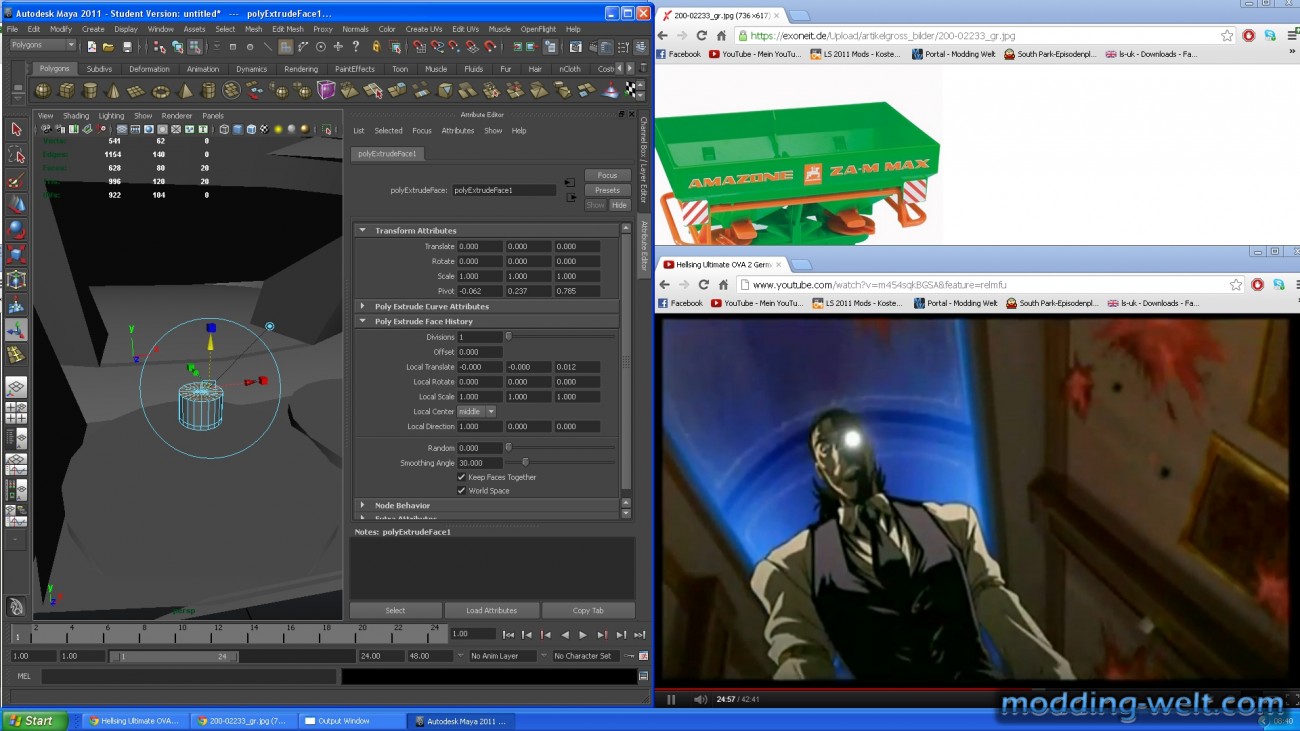
Task: Open the Attribute Editor Attributes menu
Action: point(458,131)
